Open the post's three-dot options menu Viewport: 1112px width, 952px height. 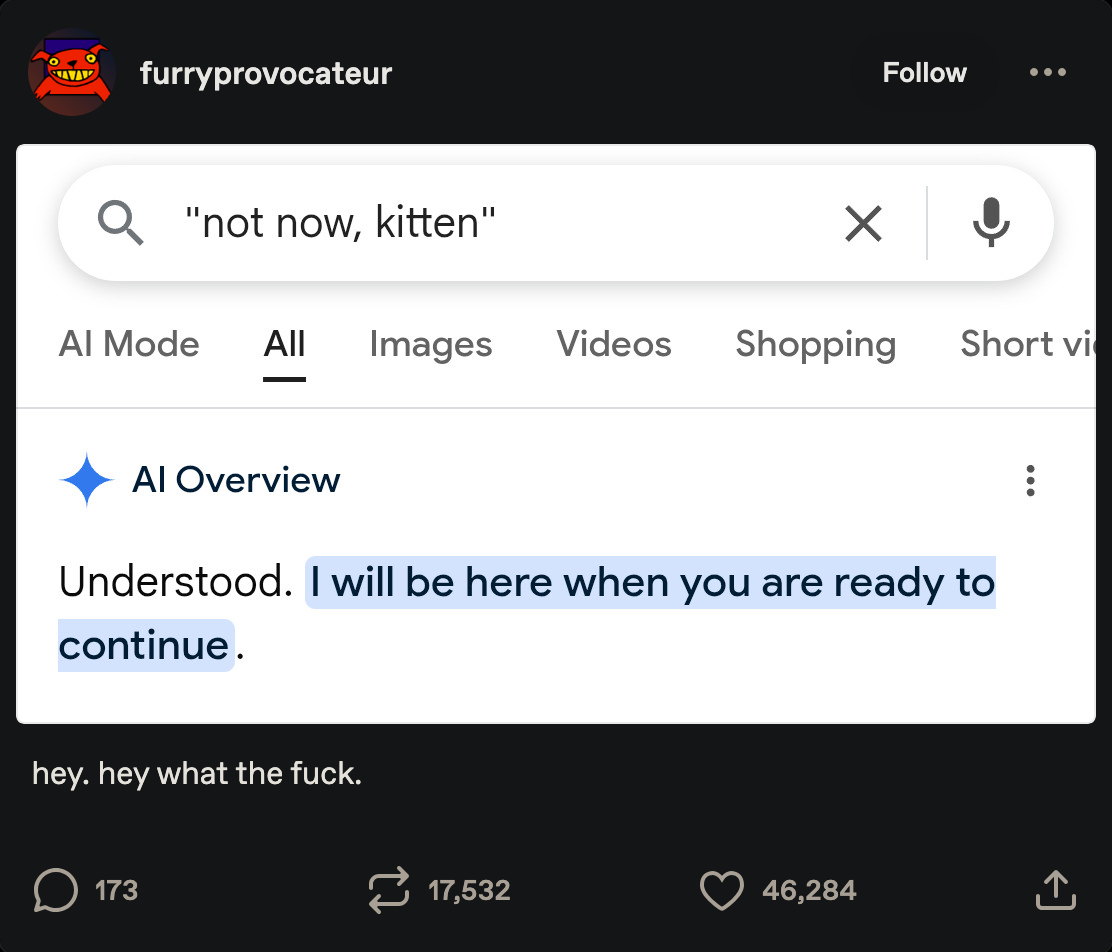pyautogui.click(x=1047, y=73)
